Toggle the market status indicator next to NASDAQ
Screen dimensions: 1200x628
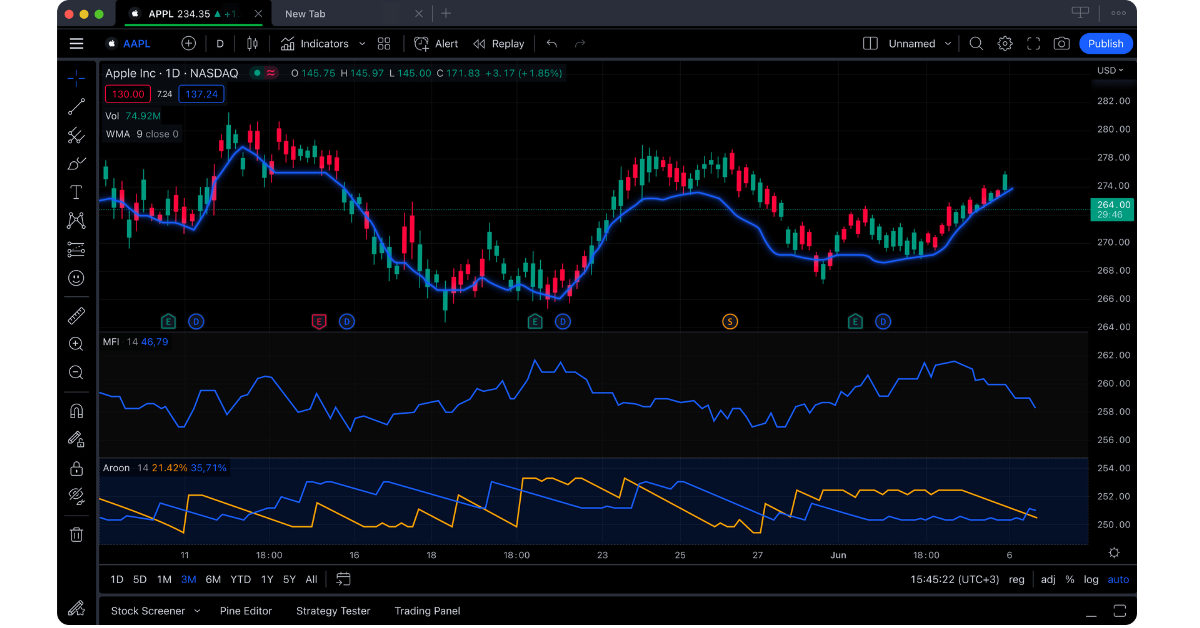click(257, 73)
